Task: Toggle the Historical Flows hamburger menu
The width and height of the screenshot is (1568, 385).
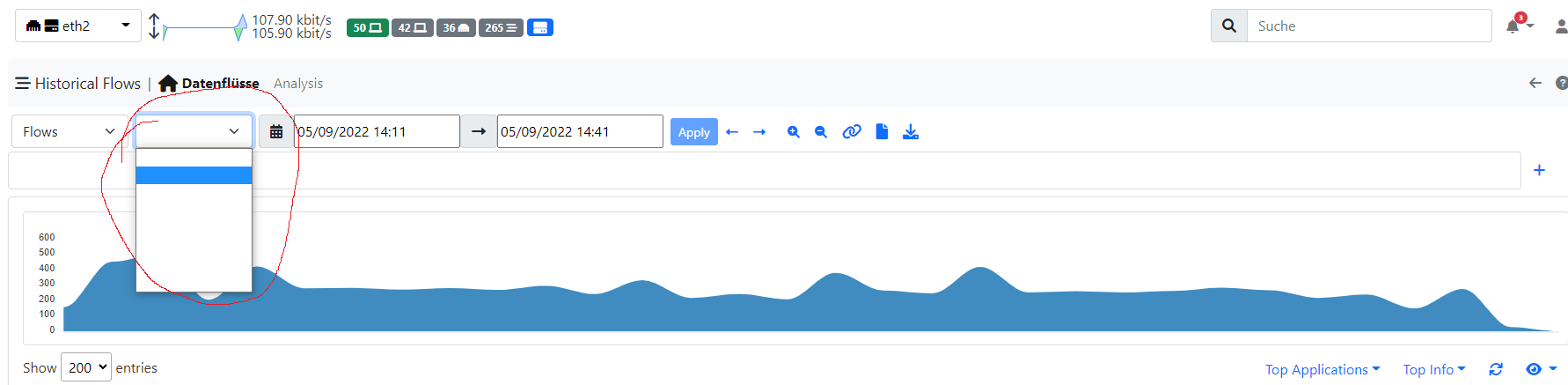Action: coord(23,83)
